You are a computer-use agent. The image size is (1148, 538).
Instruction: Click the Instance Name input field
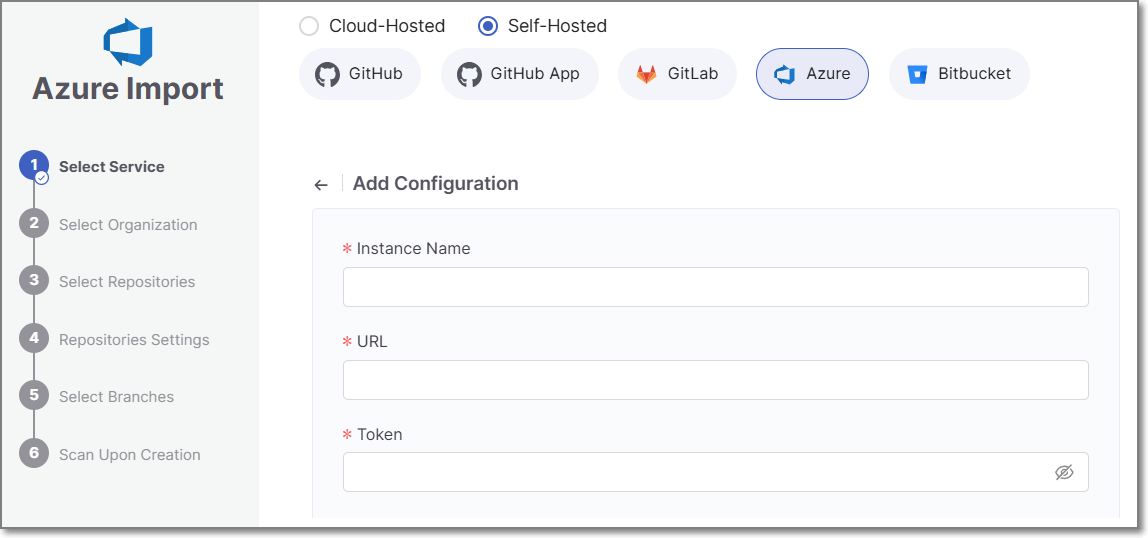point(715,287)
